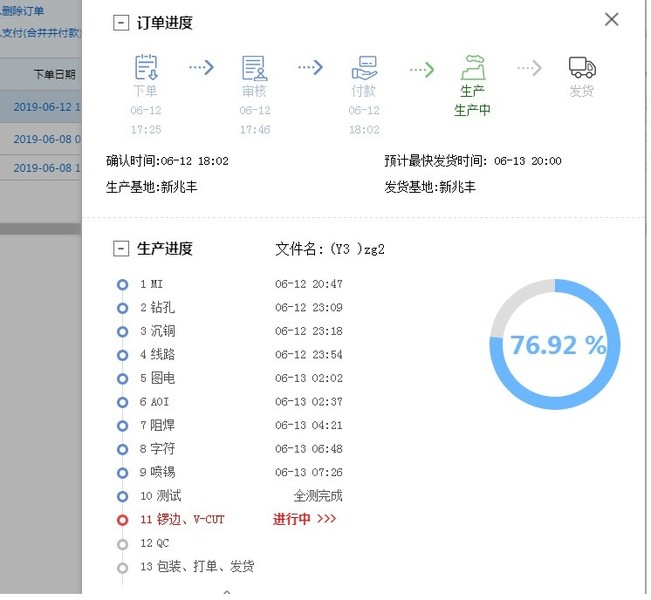Select the red 锣边、V-CUT step marker
Screen dimensions: 651x600
(122, 520)
